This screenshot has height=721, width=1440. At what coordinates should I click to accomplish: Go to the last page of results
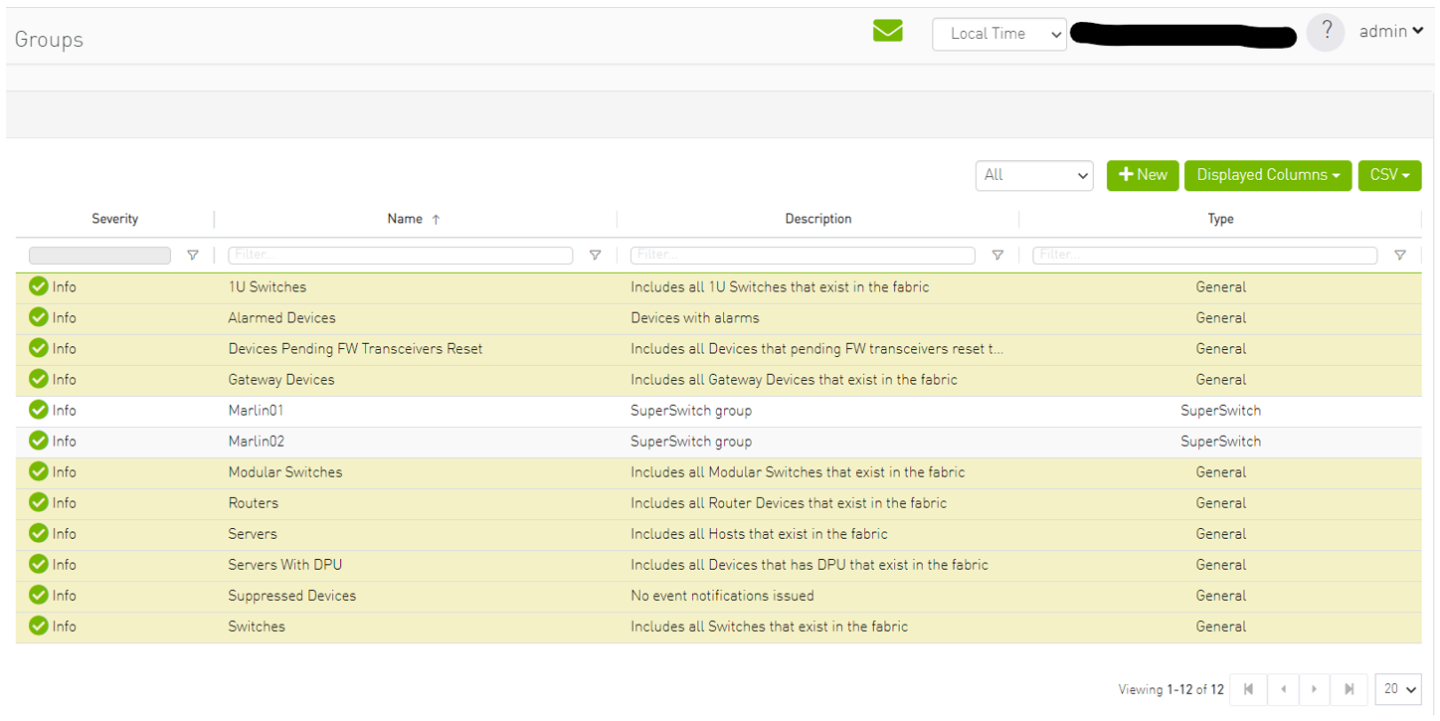tap(1348, 689)
